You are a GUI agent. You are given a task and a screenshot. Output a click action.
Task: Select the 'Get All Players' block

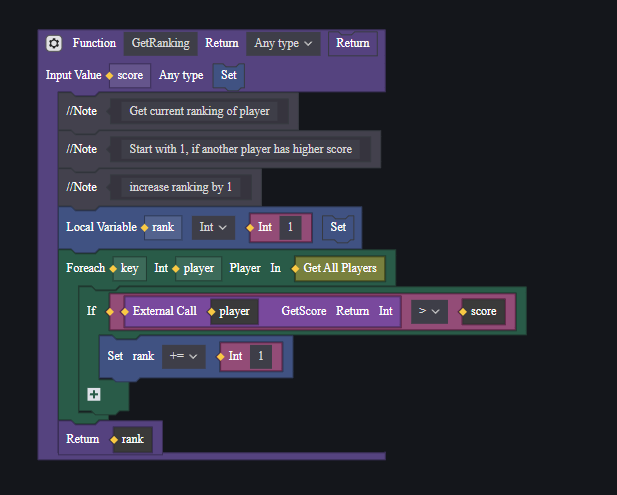click(340, 268)
